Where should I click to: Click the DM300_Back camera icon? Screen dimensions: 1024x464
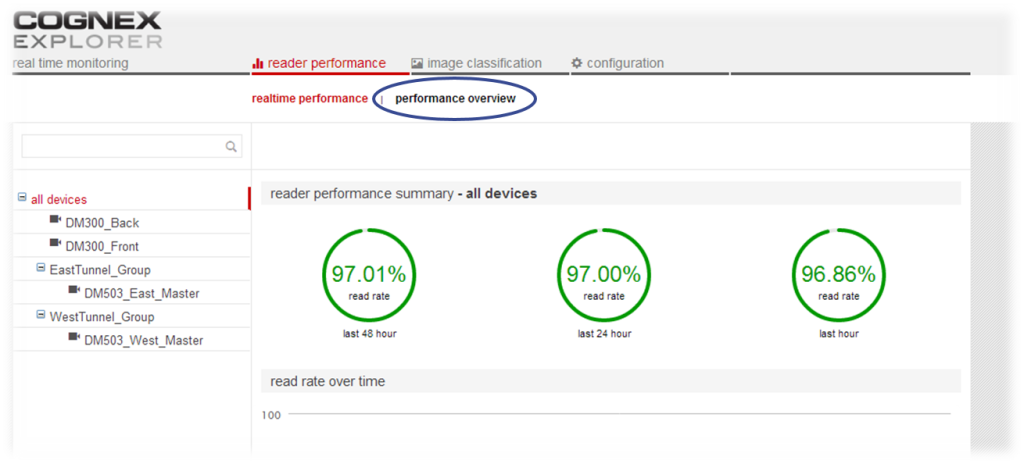55,221
